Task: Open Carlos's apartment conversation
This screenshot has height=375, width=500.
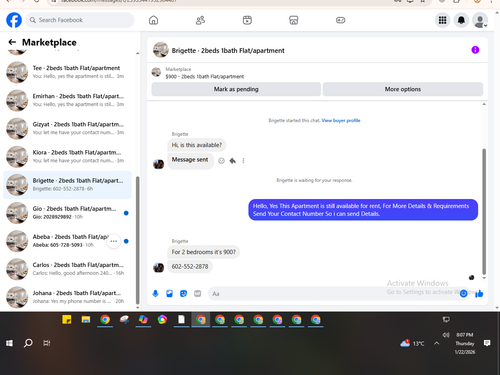Action: pos(67,269)
